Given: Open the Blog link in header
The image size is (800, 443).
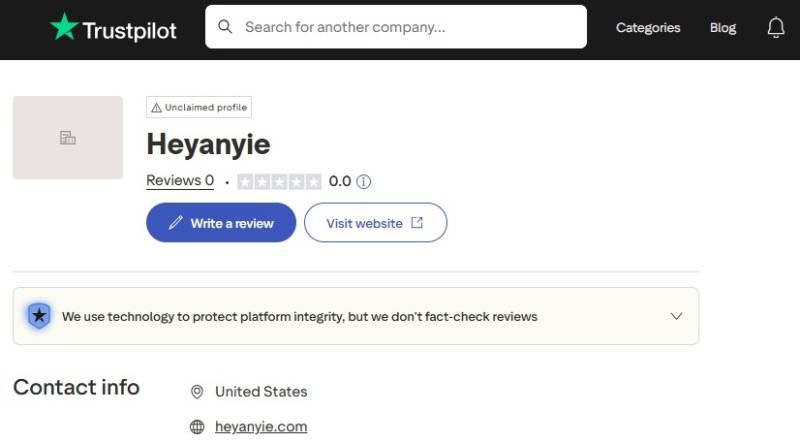Looking at the screenshot, I should point(723,28).
